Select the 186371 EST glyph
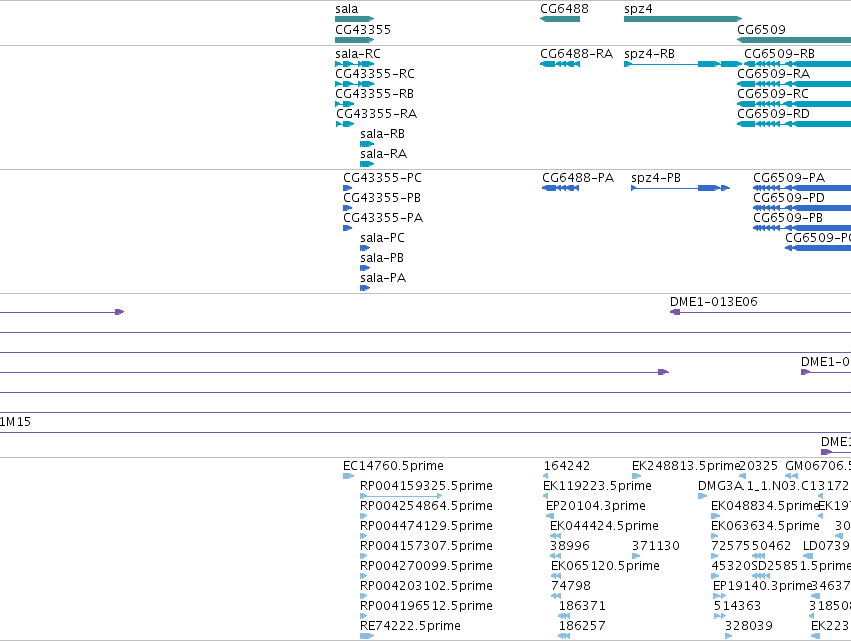Image resolution: width=851 pixels, height=641 pixels. (x=564, y=617)
